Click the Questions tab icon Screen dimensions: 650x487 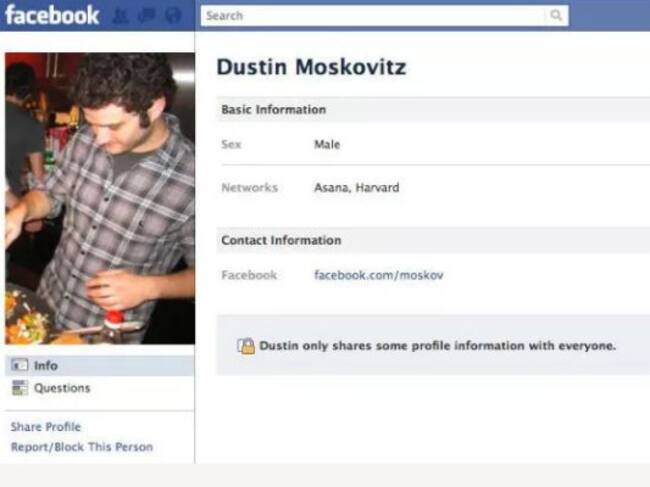click(19, 388)
